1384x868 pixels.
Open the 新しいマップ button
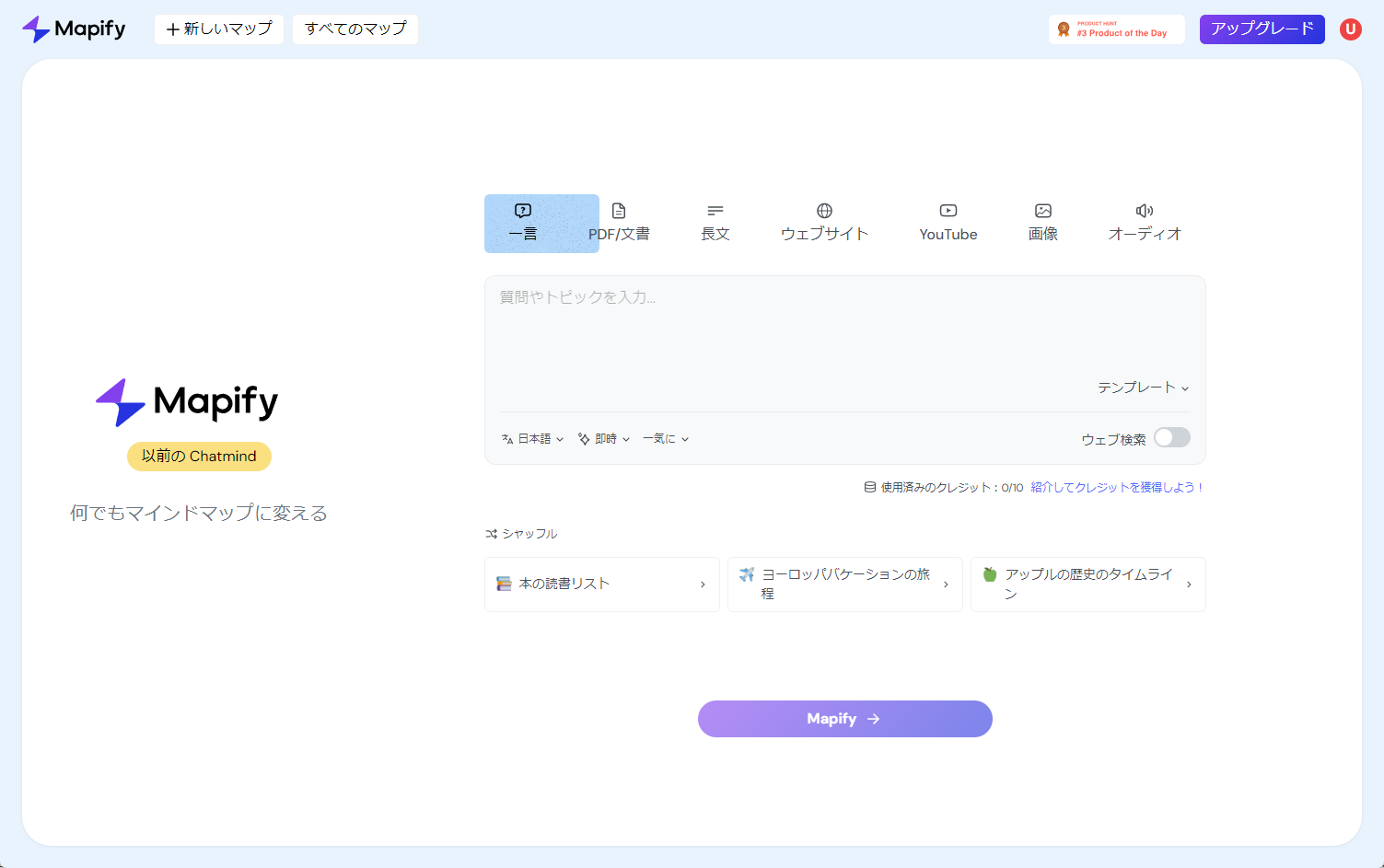click(219, 29)
